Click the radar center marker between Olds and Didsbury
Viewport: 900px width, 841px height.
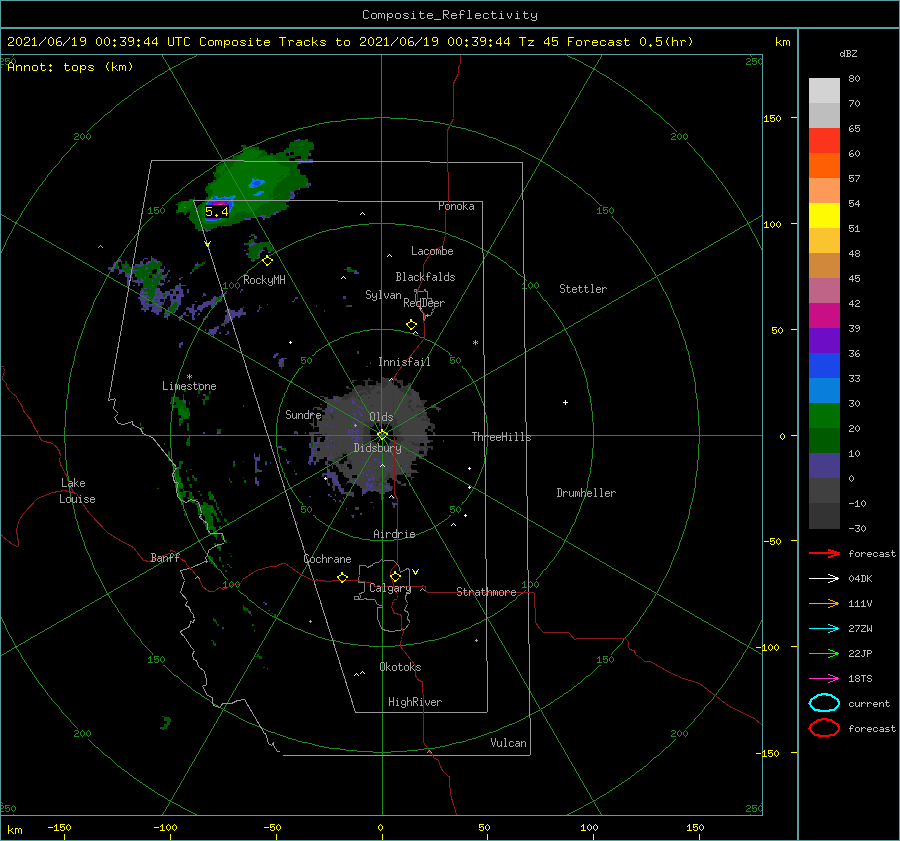coord(382,435)
